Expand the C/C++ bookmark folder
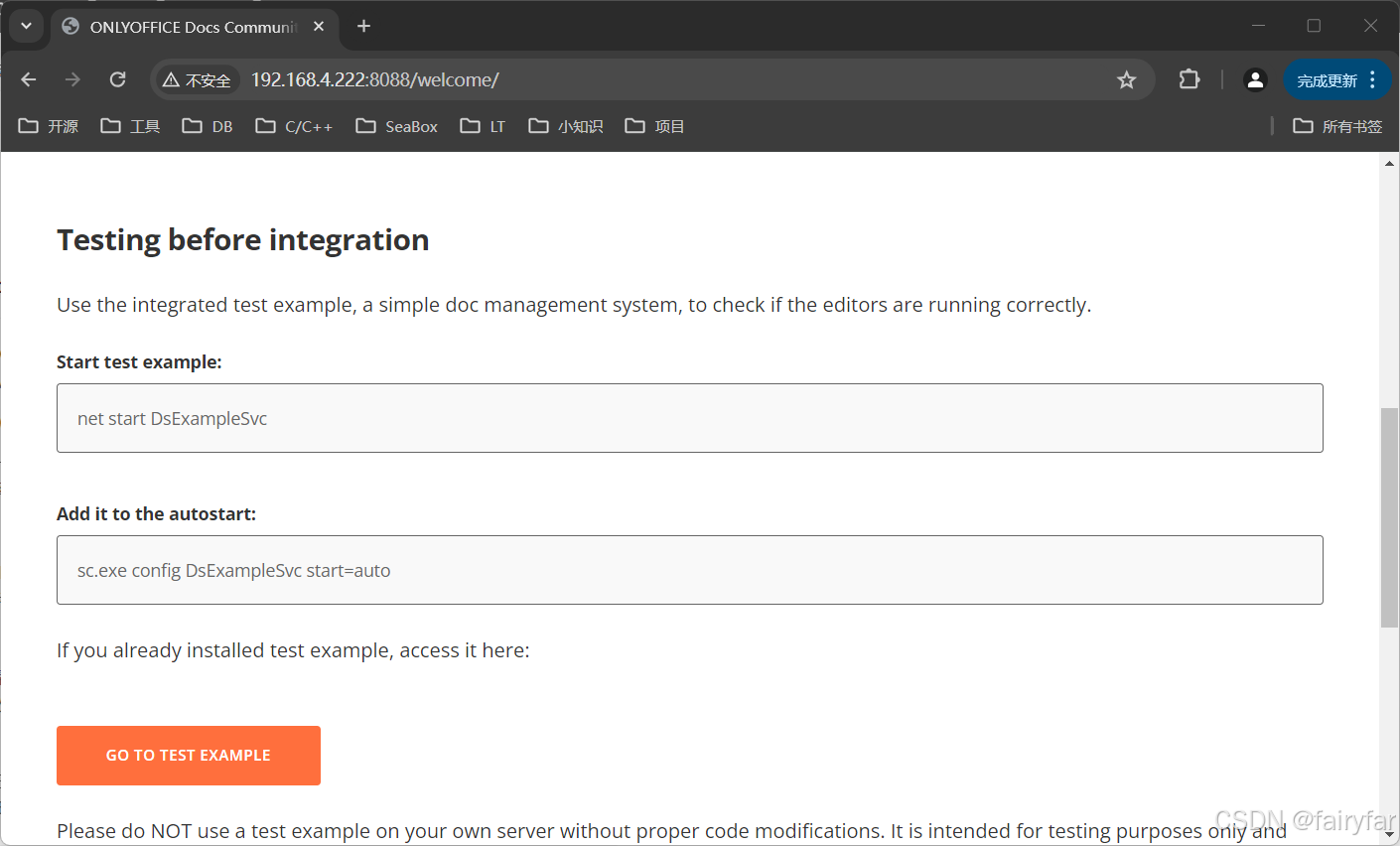The image size is (1400, 846). (x=294, y=126)
